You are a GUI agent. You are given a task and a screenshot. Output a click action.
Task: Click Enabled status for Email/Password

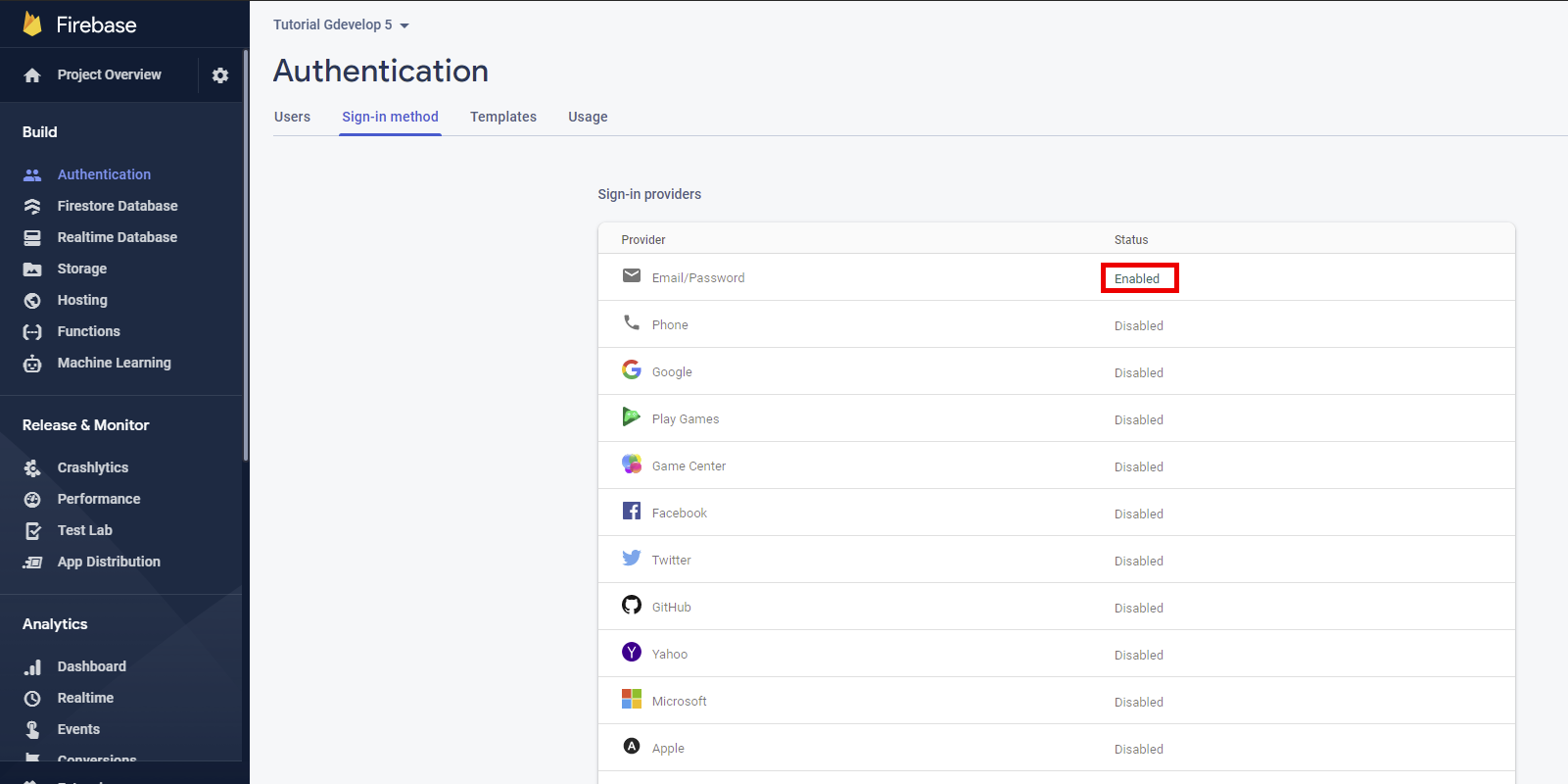tap(1138, 278)
